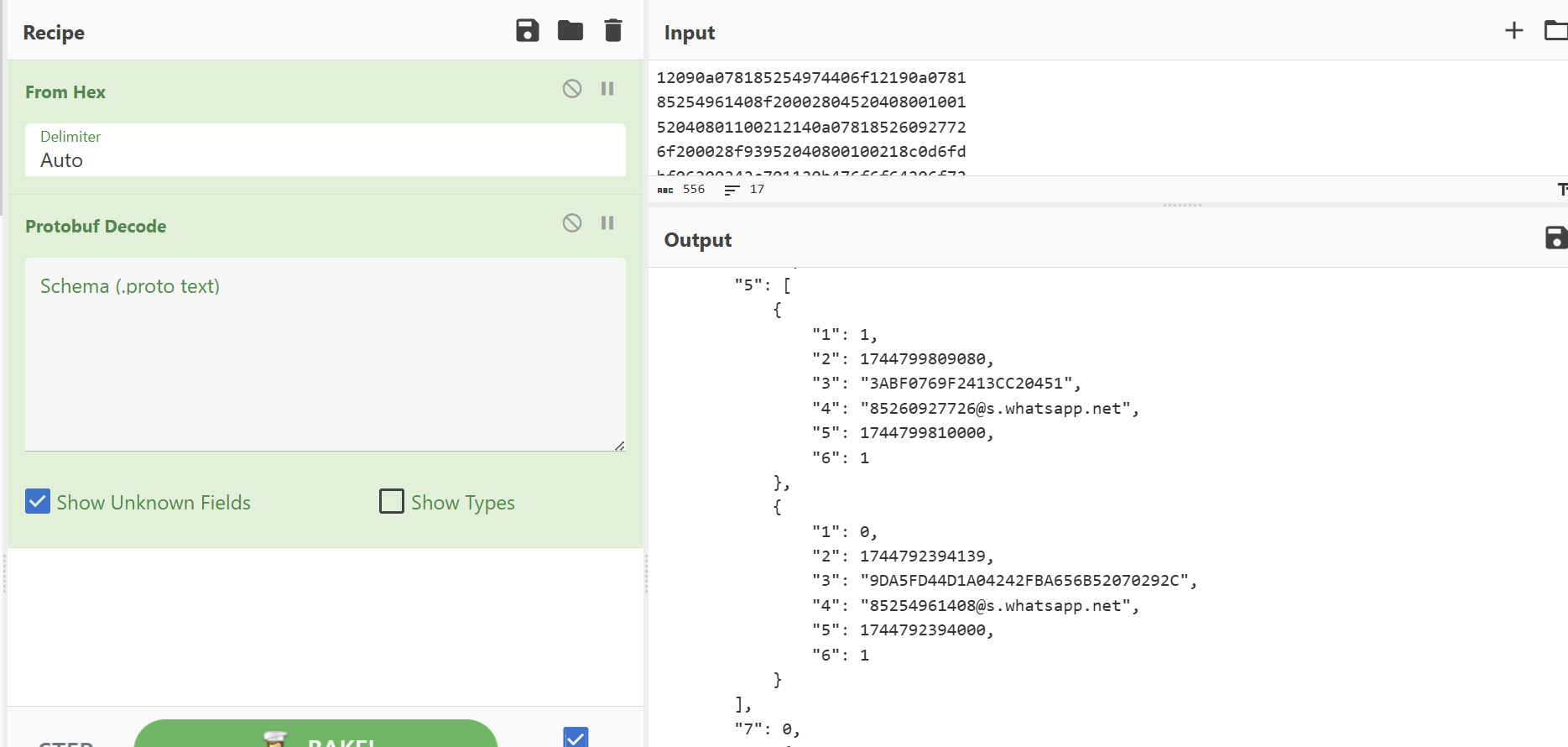Open folder as input icon
1568x747 pixels.
[x=1555, y=31]
